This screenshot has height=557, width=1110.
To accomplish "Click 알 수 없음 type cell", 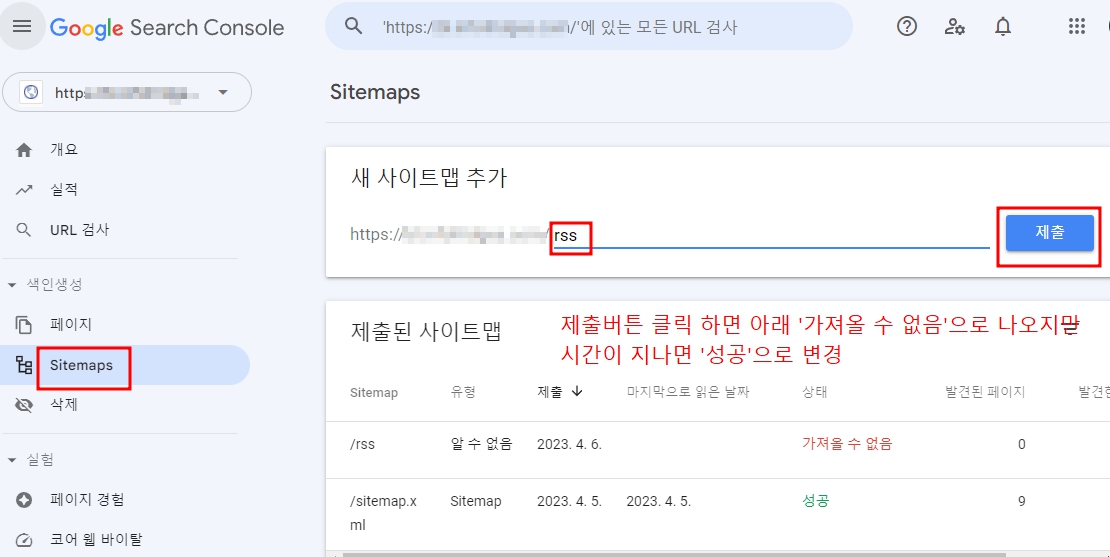I will click(481, 444).
